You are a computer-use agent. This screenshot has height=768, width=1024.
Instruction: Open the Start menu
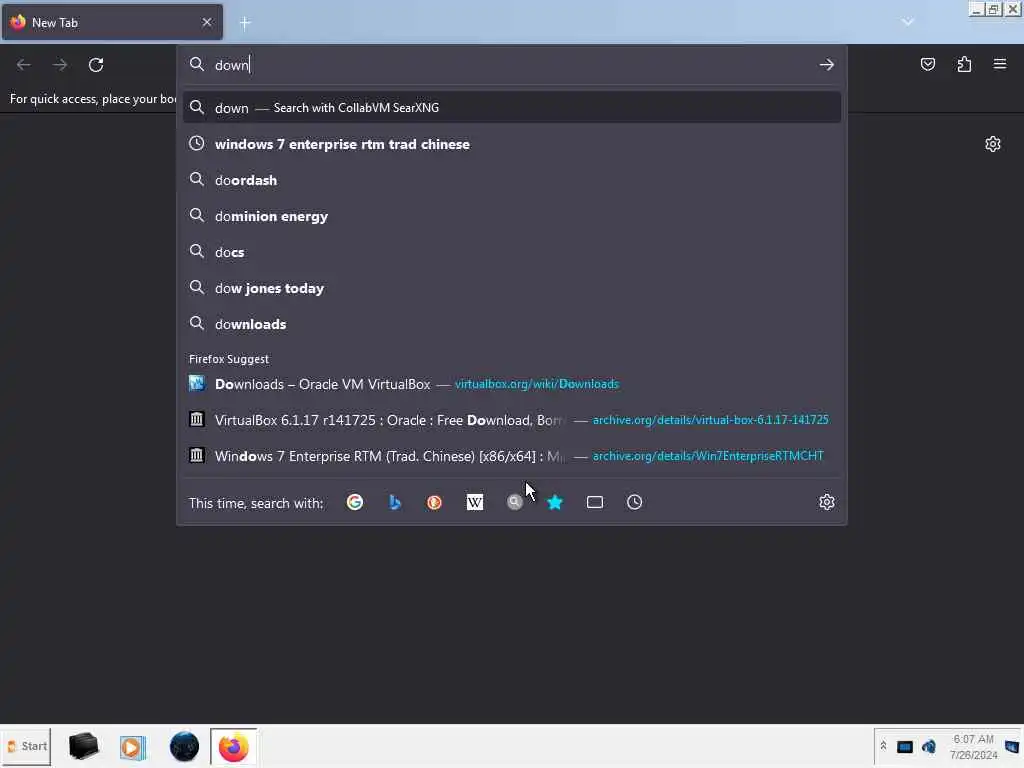point(26,746)
